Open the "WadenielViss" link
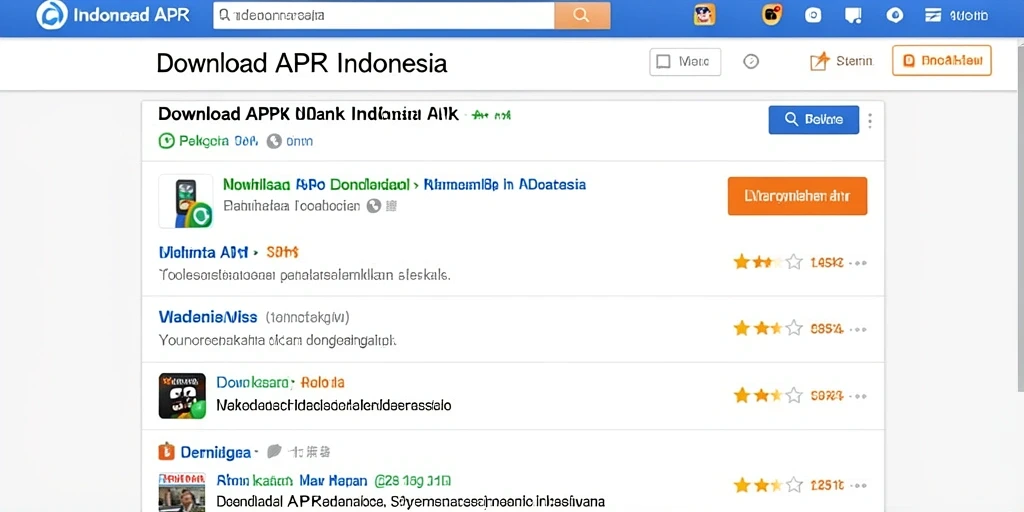1024x512 pixels. coord(208,317)
